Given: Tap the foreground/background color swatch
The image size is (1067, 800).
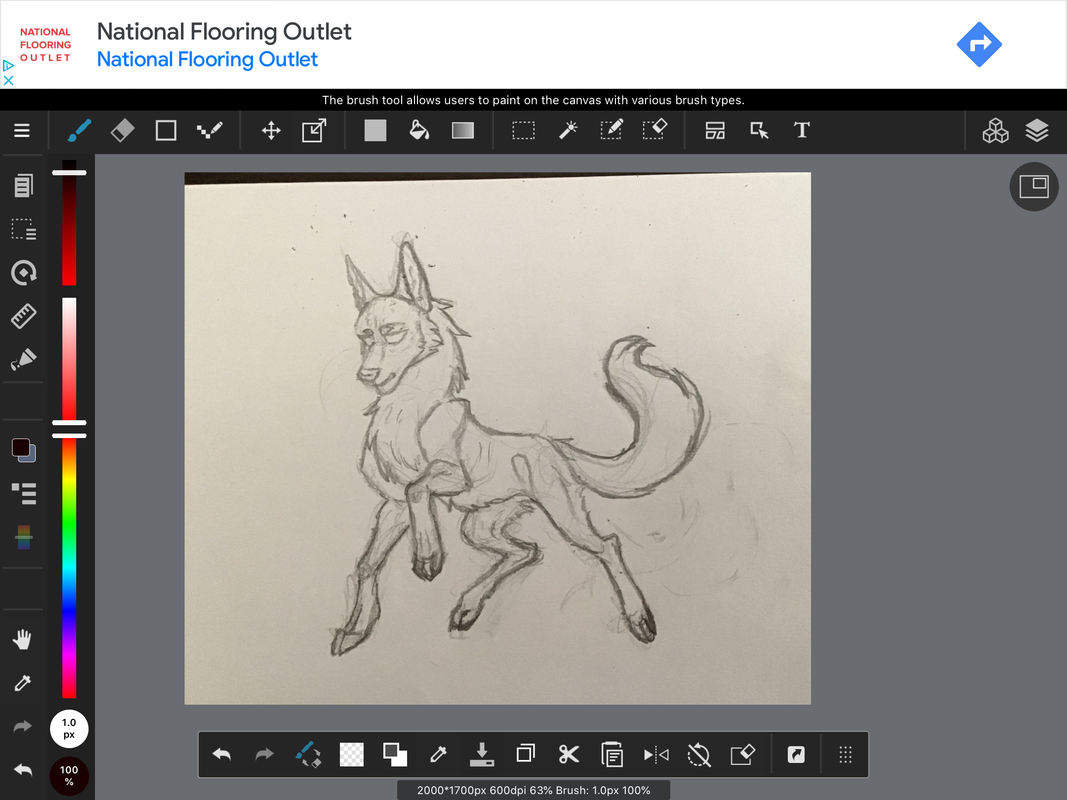Looking at the screenshot, I should coord(24,450).
